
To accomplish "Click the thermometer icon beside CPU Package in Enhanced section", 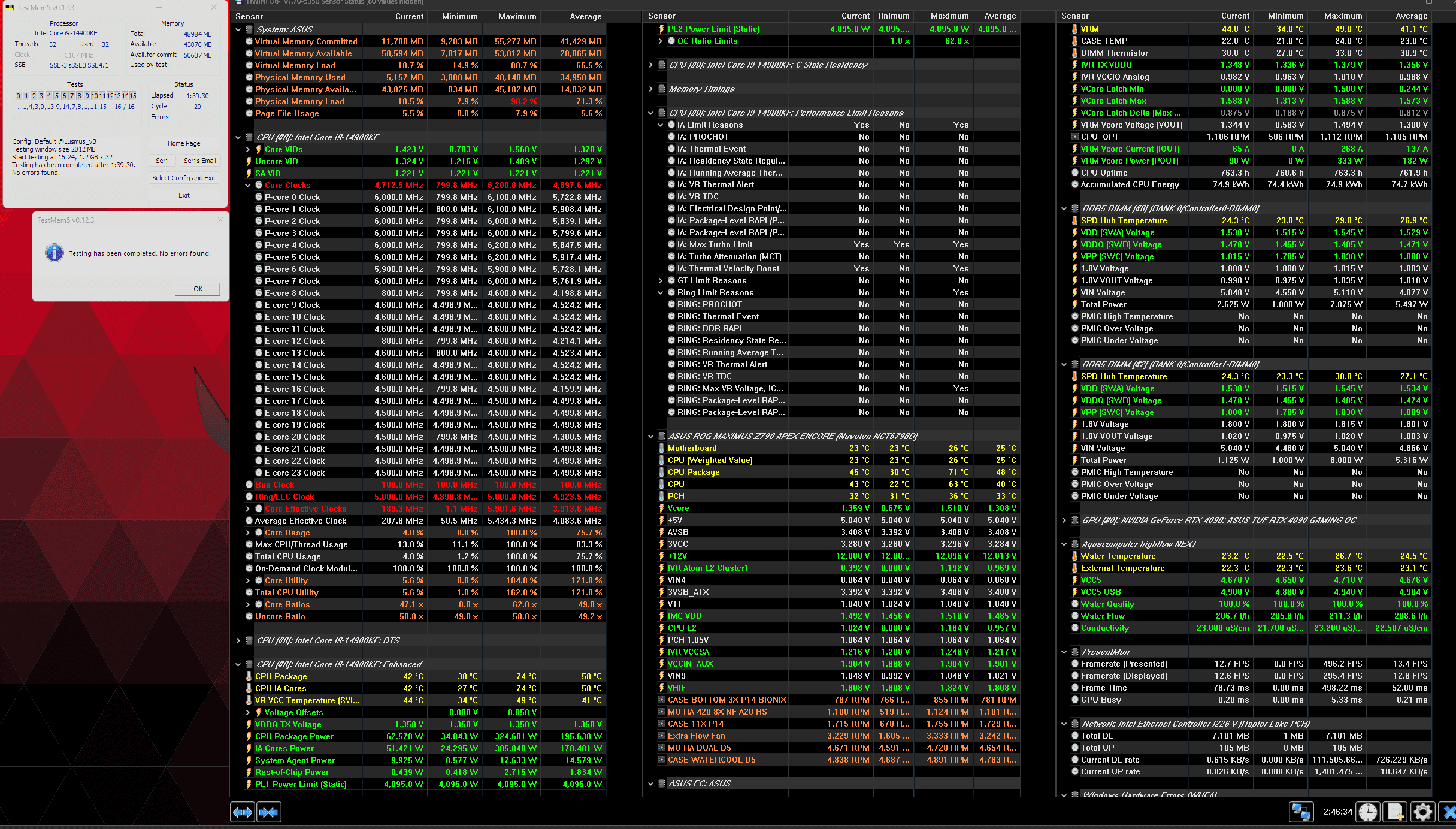I will point(249,676).
